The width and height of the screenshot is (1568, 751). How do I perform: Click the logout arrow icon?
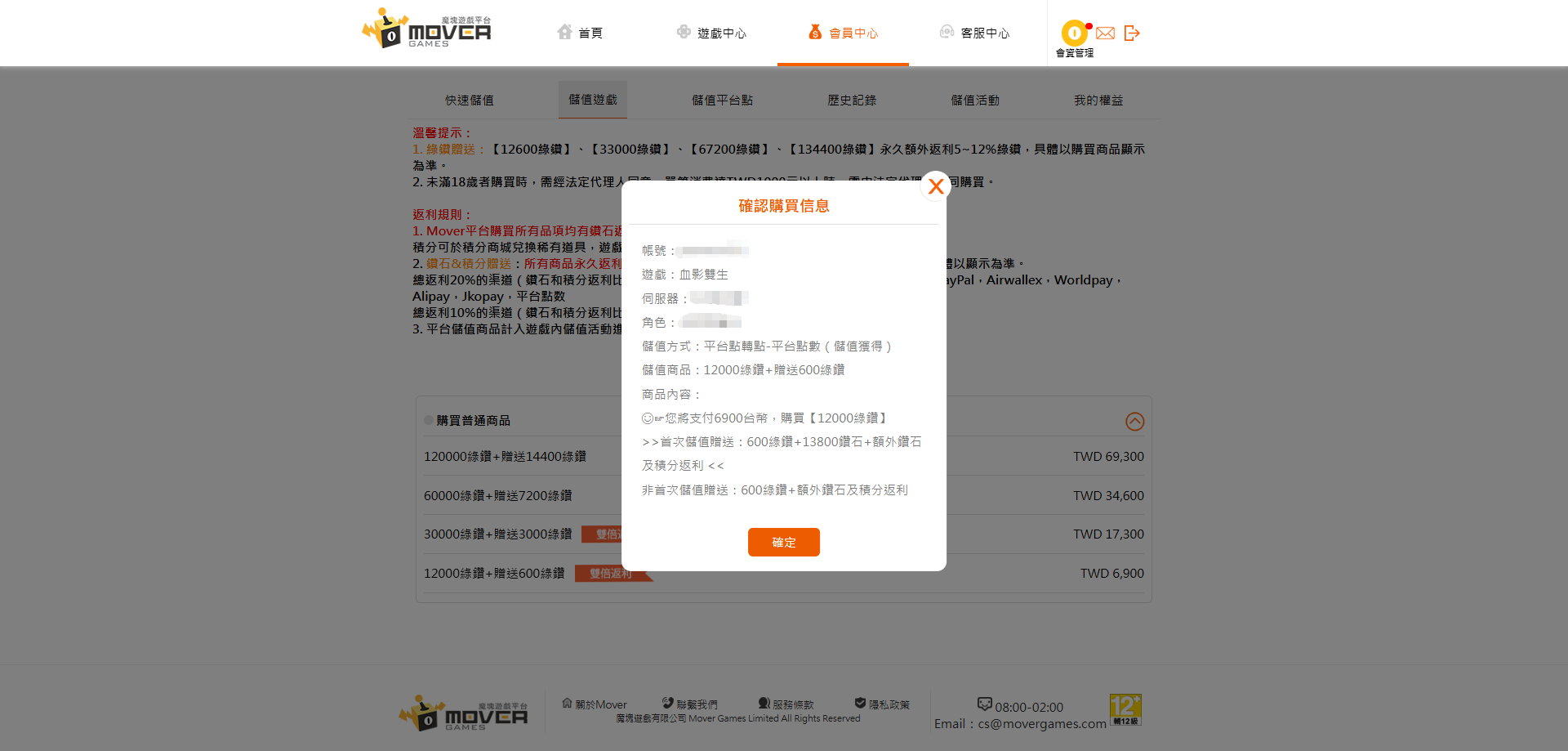[x=1132, y=33]
